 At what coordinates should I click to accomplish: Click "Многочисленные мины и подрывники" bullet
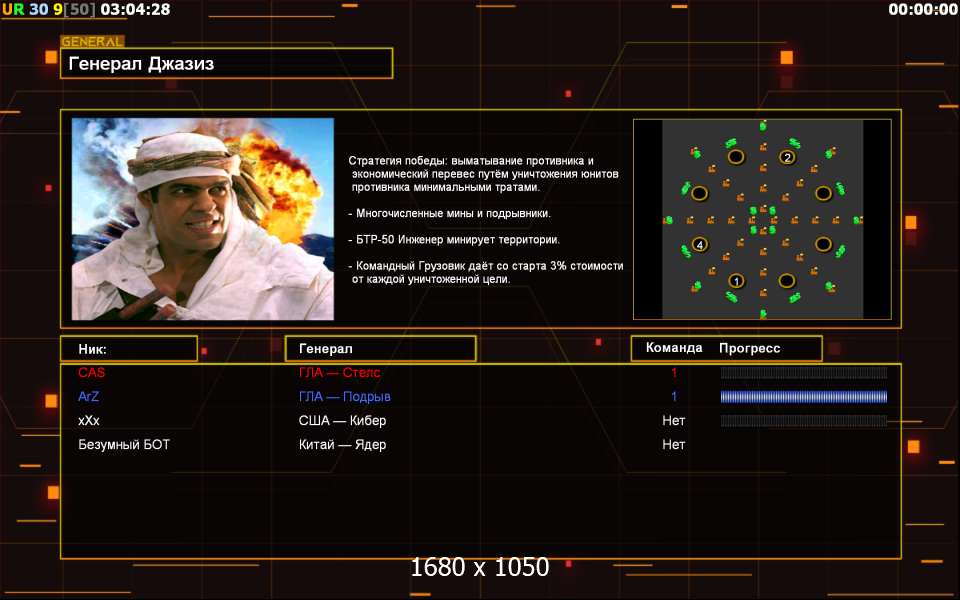click(449, 214)
